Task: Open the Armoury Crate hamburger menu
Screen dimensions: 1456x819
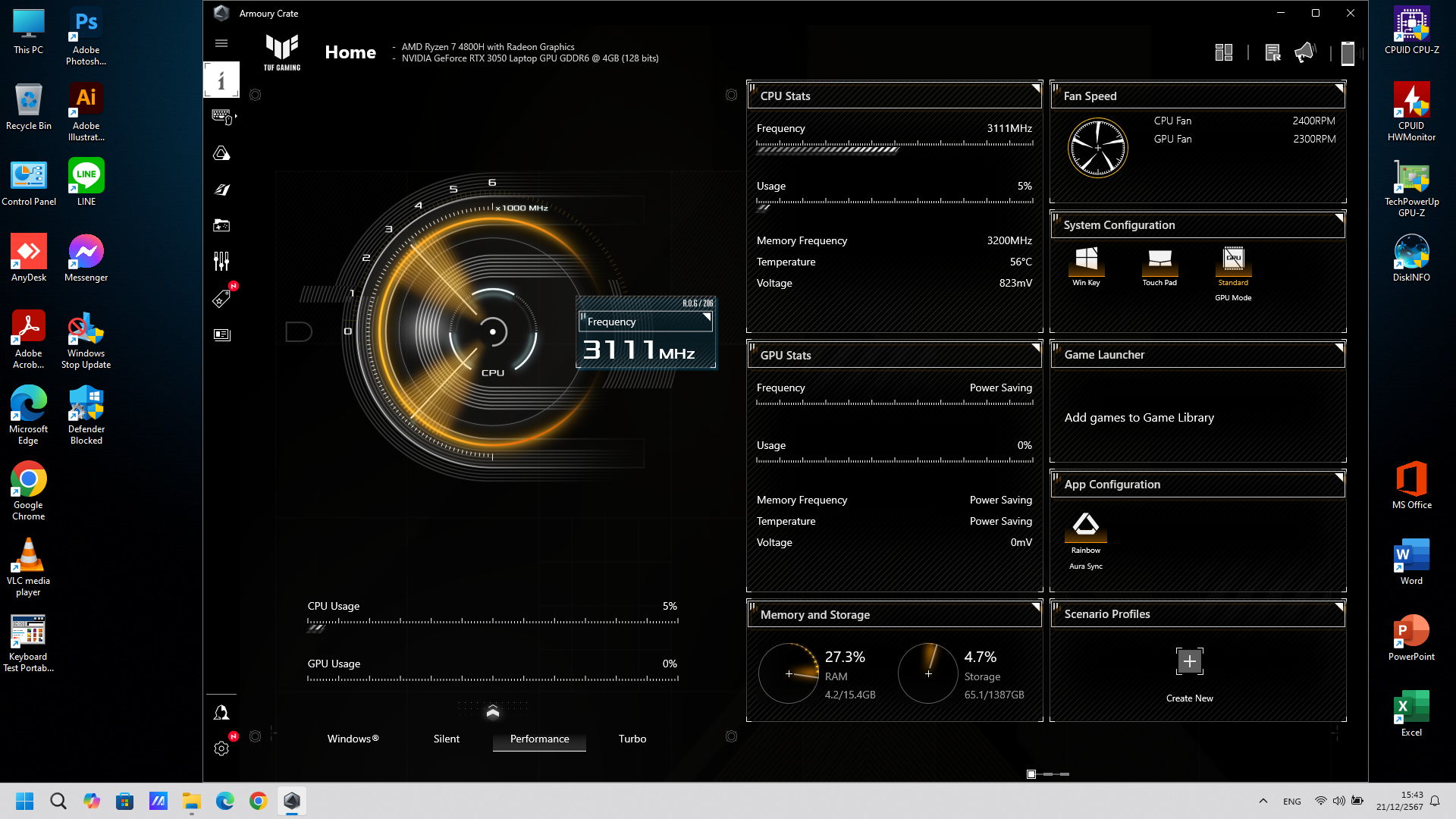Action: (x=221, y=43)
